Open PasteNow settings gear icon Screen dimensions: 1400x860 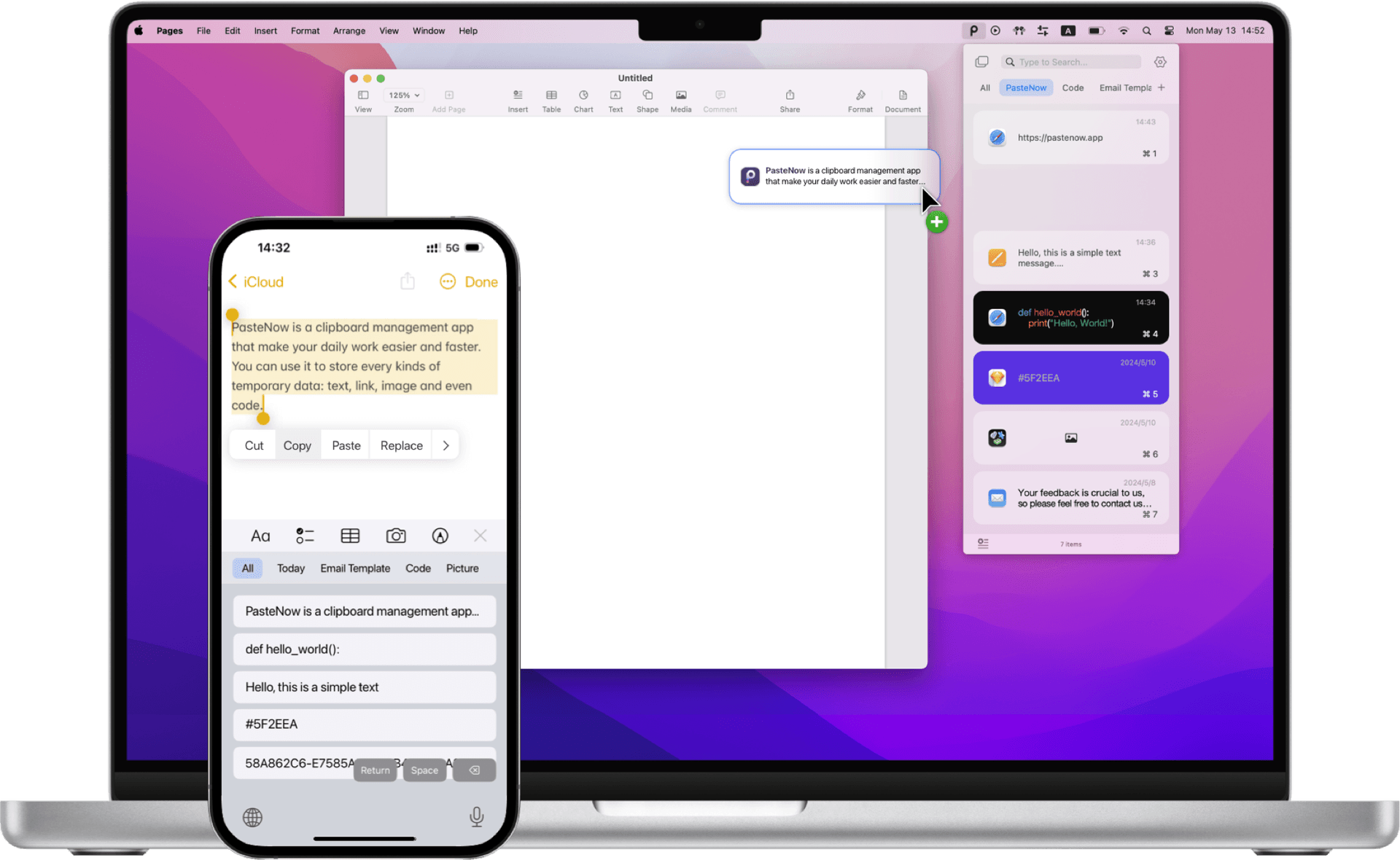1160,62
